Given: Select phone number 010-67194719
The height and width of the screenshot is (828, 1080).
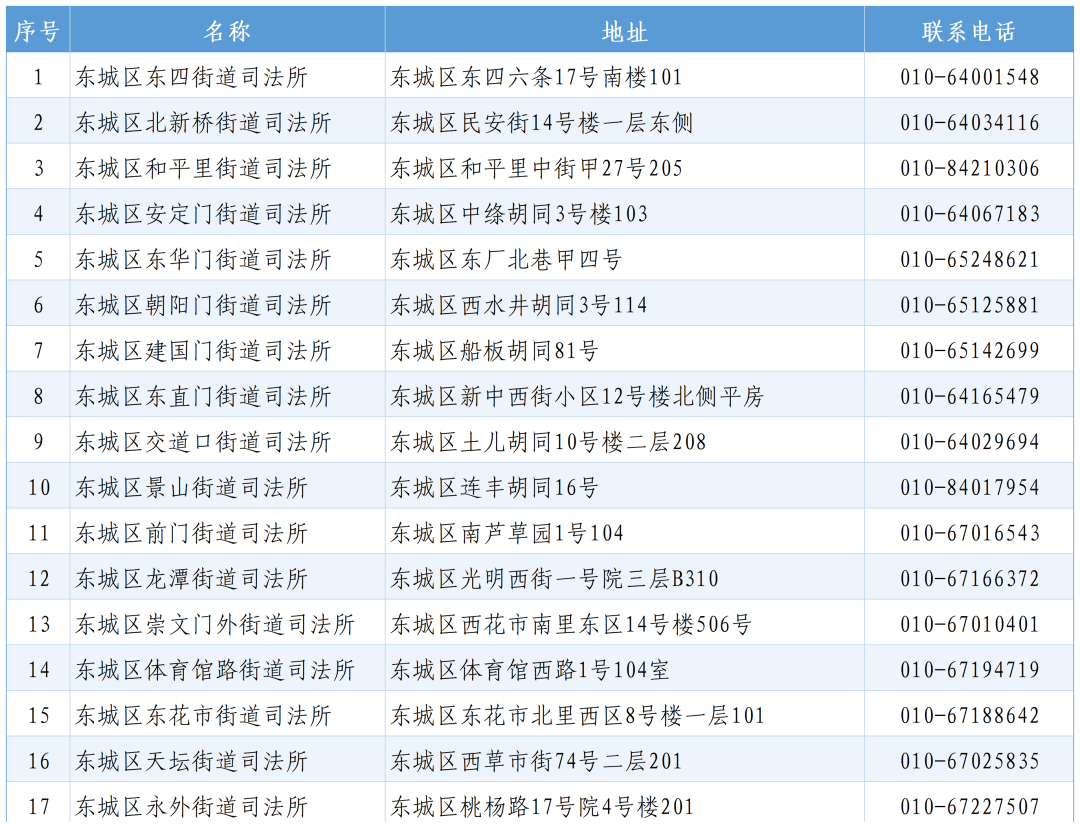Looking at the screenshot, I should [969, 670].
